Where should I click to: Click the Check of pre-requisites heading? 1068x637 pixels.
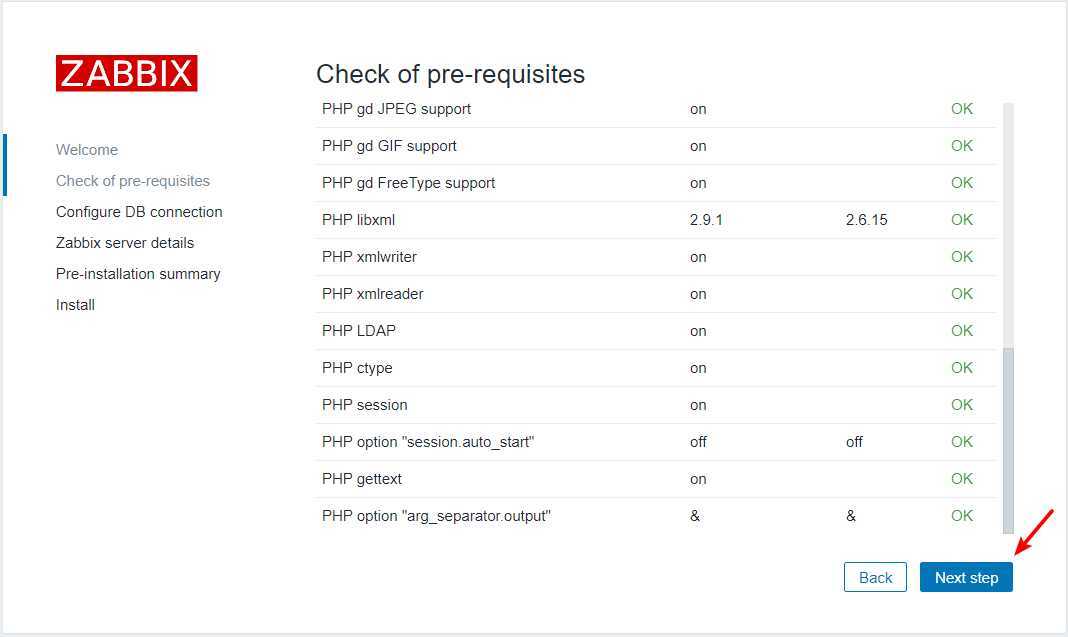click(x=450, y=74)
